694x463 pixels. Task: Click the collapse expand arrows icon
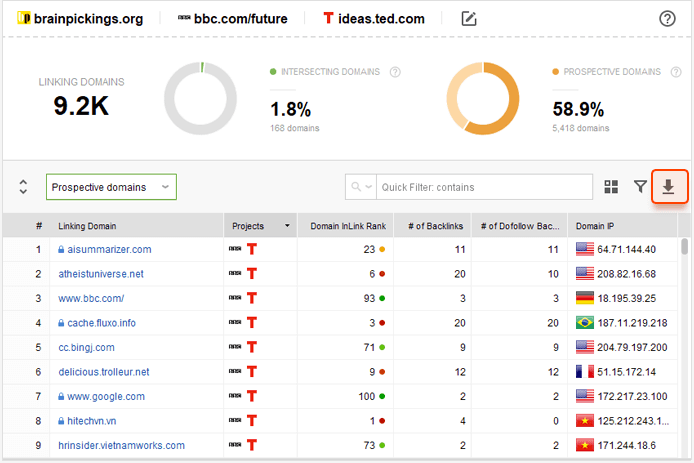[x=23, y=187]
